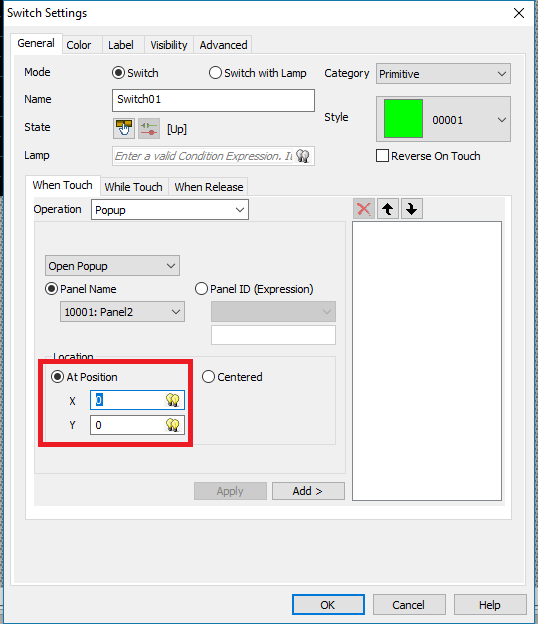Close the Switch Settings dialog with X

point(519,13)
